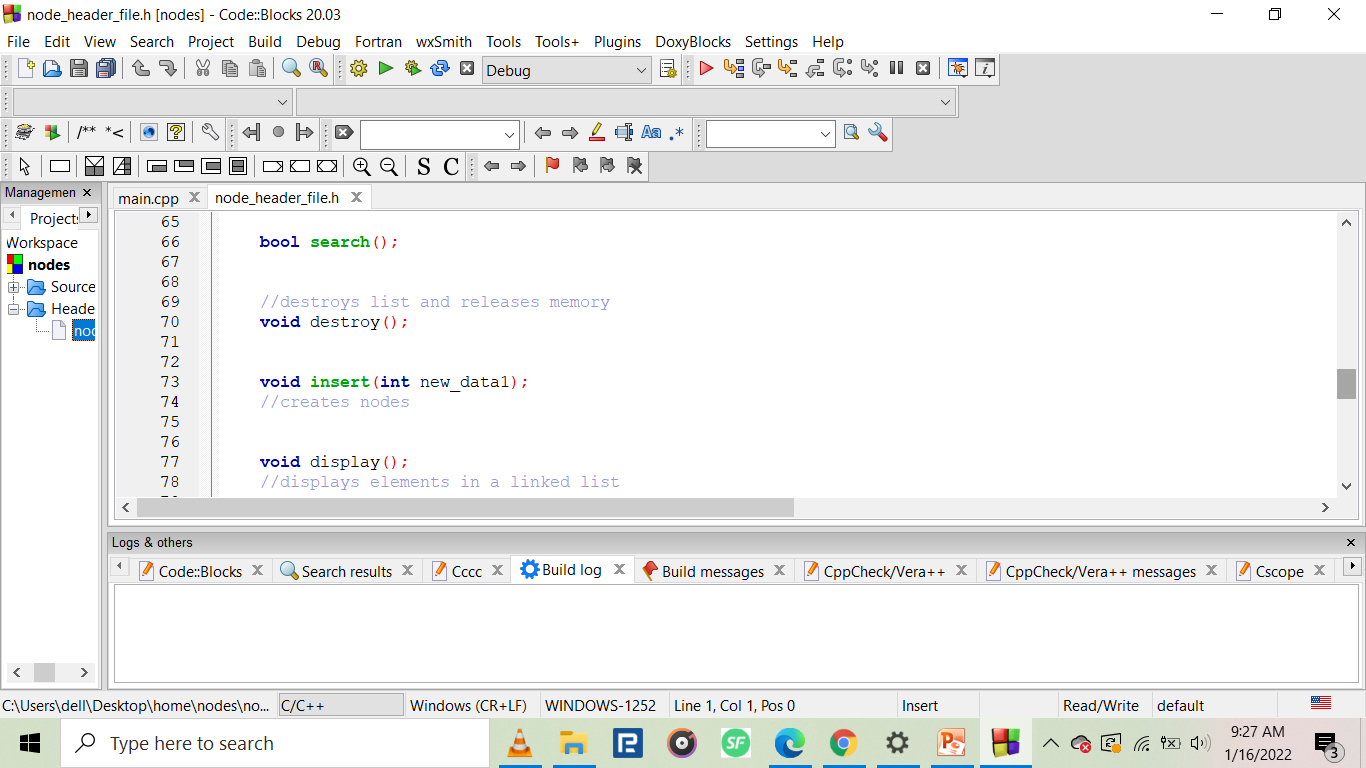The width and height of the screenshot is (1366, 768).
Task: Start debugging with the red debug arrow
Action: (x=707, y=69)
